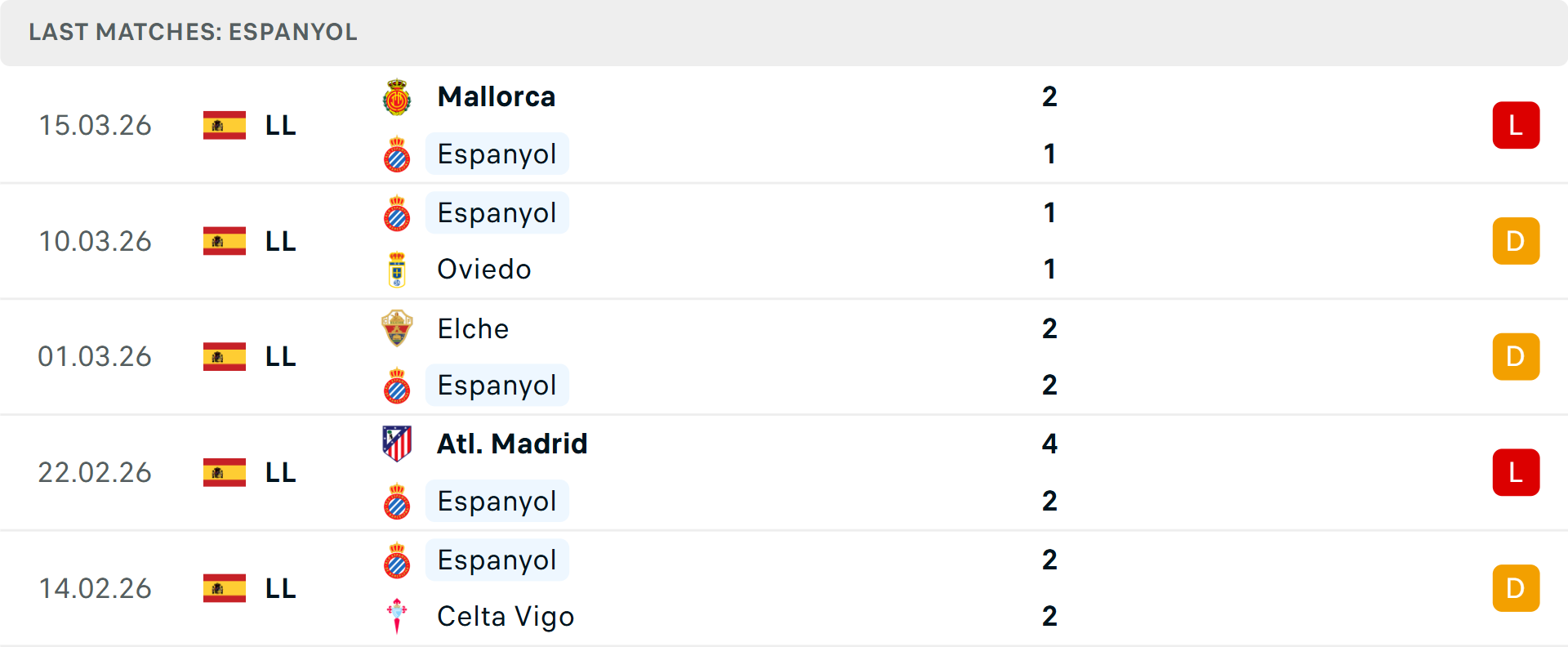Screen dimensions: 1568x647
Task: Click the score 4 of Atl. Madrid
Action: (1049, 444)
